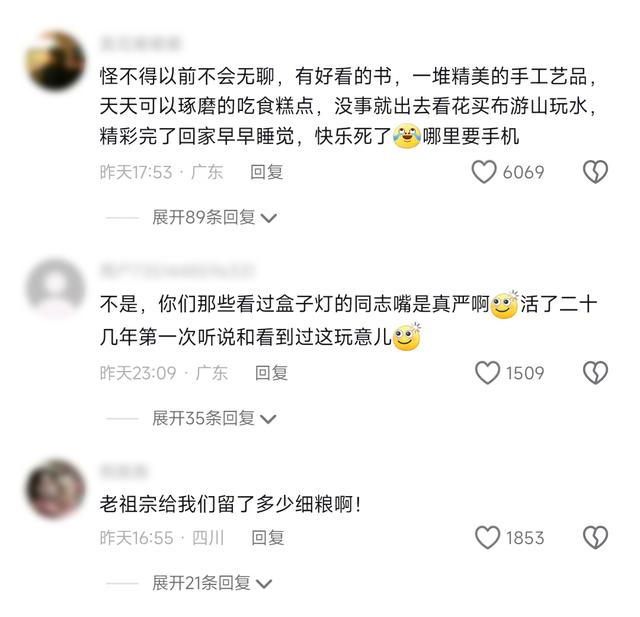Expand 35 replies under second comment
Viewport: 640px width, 617px height.
[x=214, y=418]
